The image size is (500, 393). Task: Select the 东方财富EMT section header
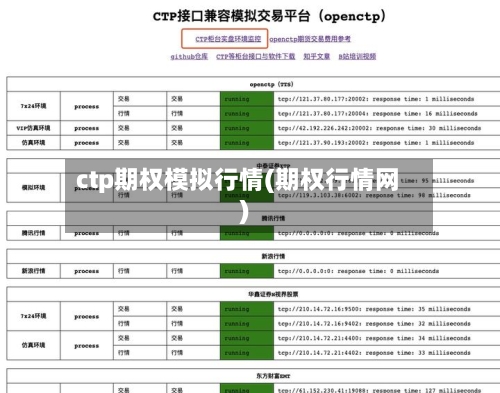coord(273,376)
